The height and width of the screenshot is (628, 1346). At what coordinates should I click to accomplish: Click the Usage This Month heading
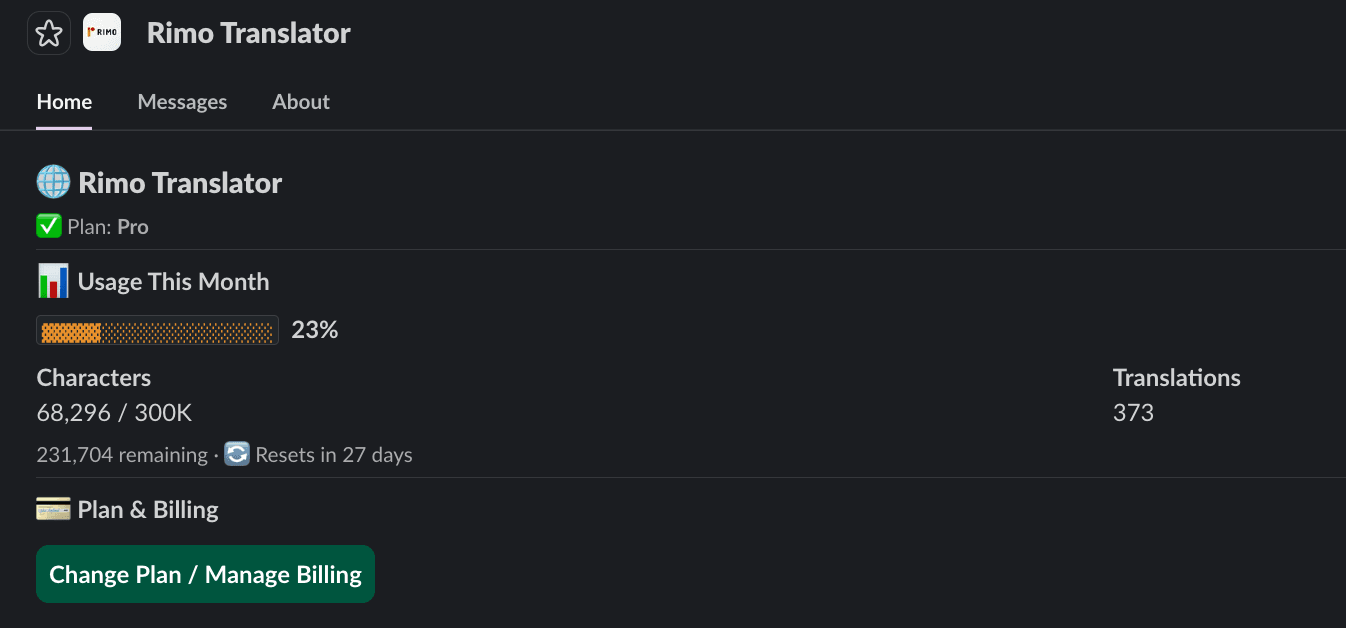point(174,281)
